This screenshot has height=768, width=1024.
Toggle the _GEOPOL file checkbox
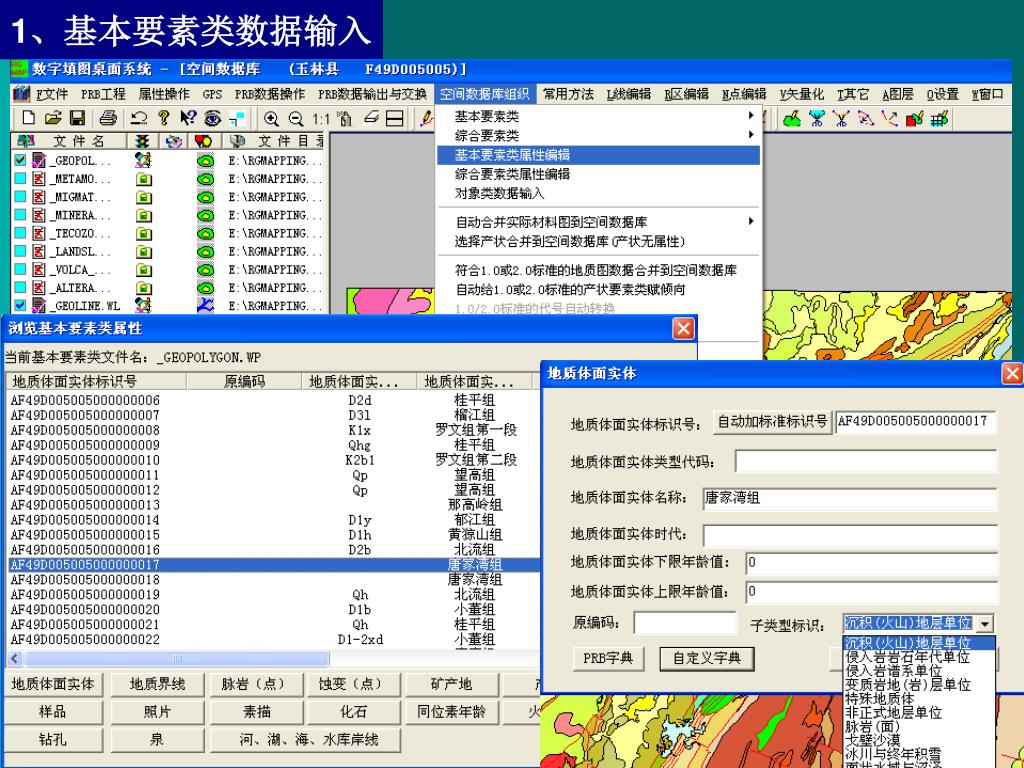coord(20,160)
